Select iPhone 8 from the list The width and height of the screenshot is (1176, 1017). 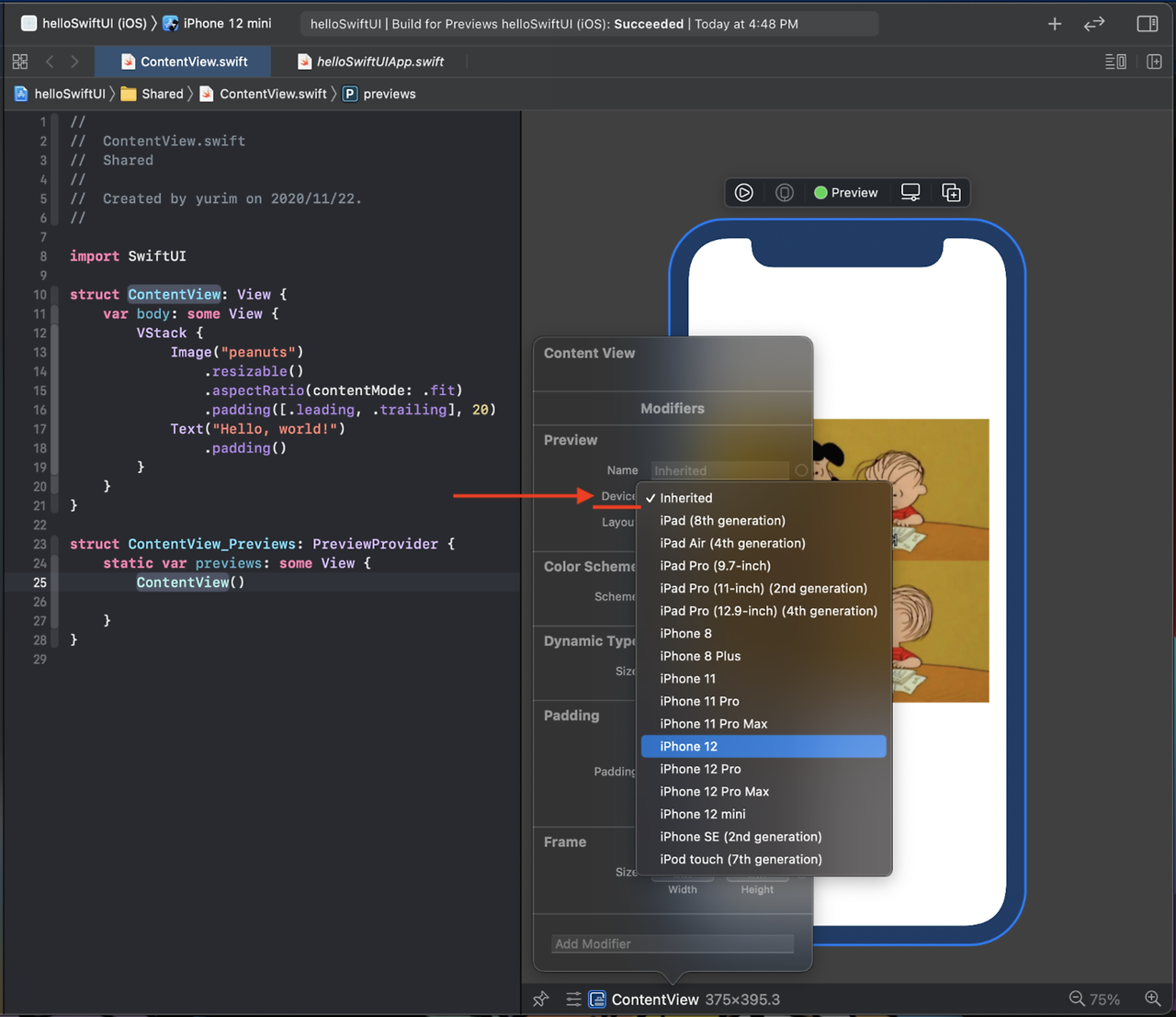763,633
